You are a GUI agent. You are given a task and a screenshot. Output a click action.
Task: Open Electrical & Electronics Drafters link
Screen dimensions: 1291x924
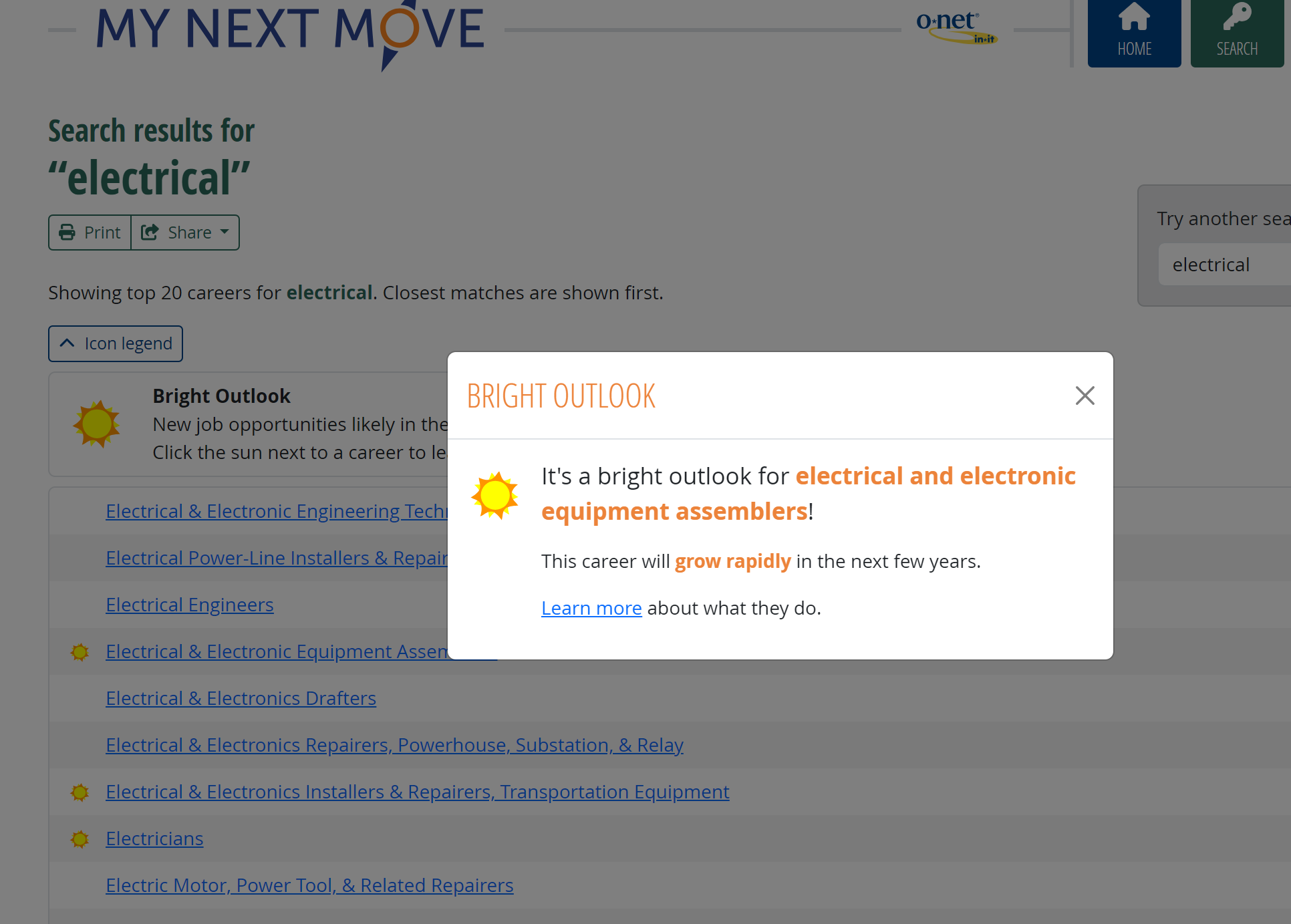[241, 698]
